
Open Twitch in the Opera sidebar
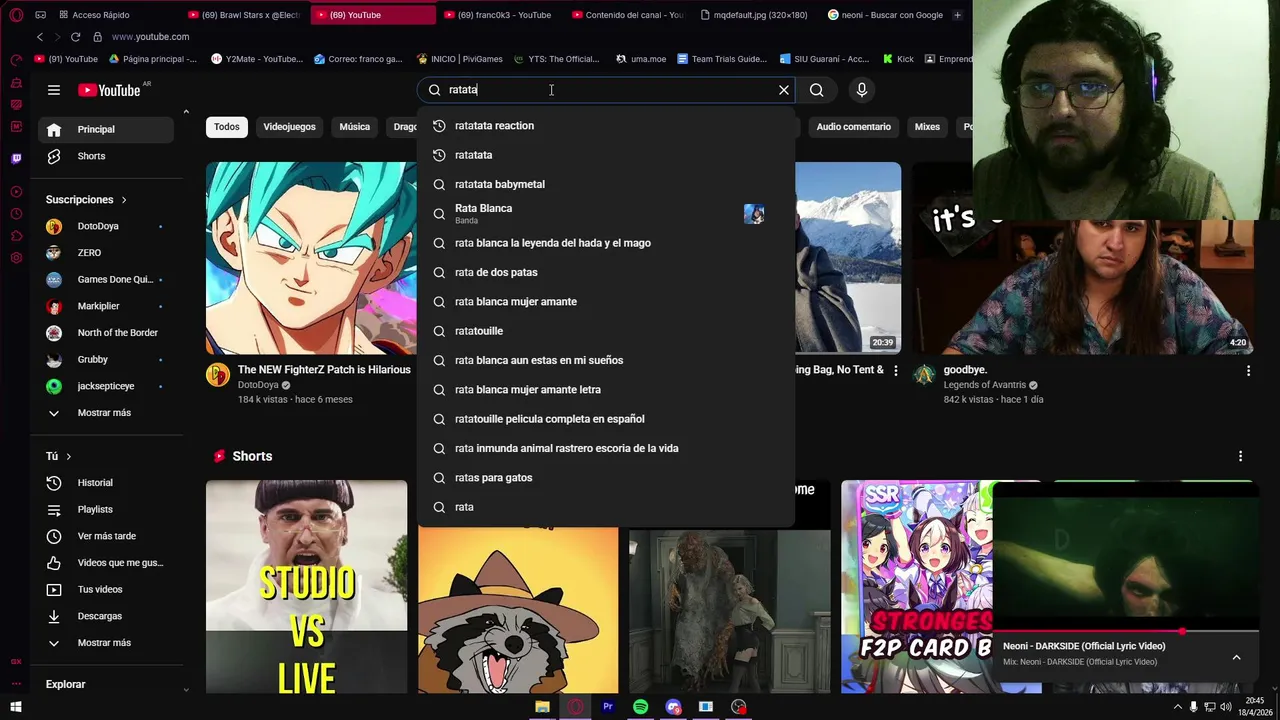(16, 158)
